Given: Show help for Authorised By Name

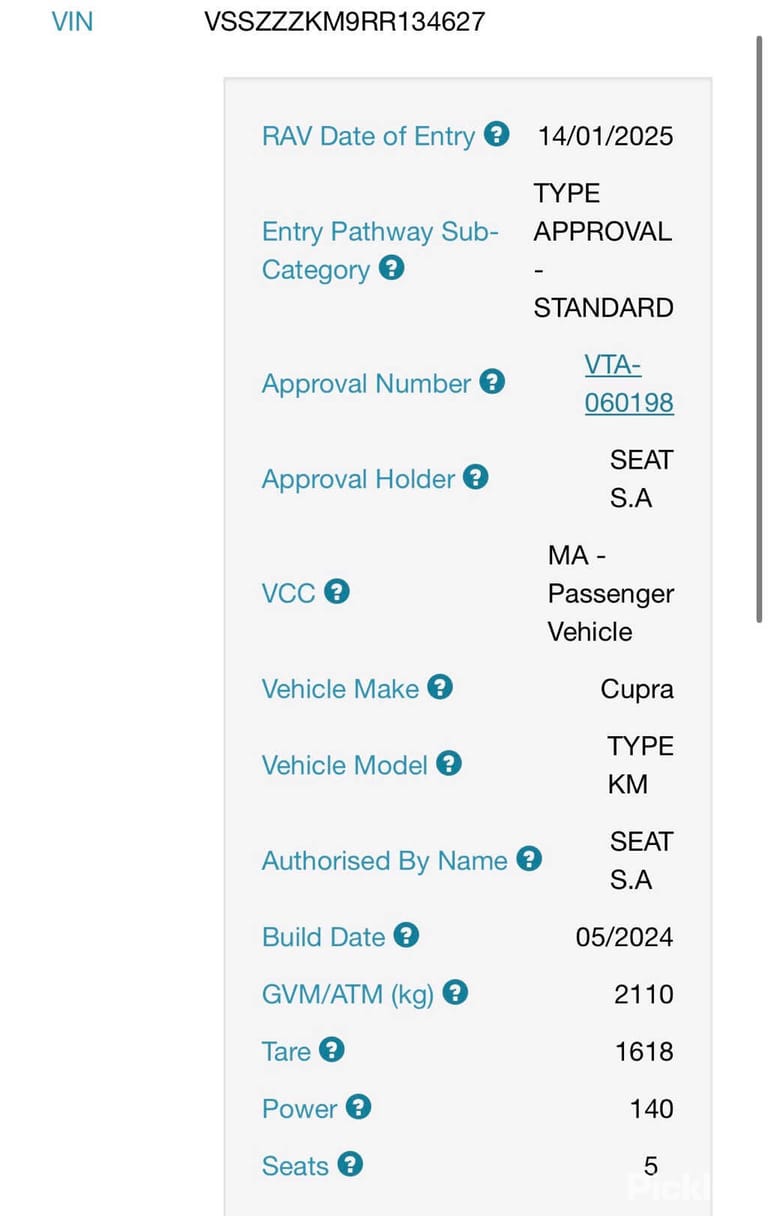Looking at the screenshot, I should [529, 858].
